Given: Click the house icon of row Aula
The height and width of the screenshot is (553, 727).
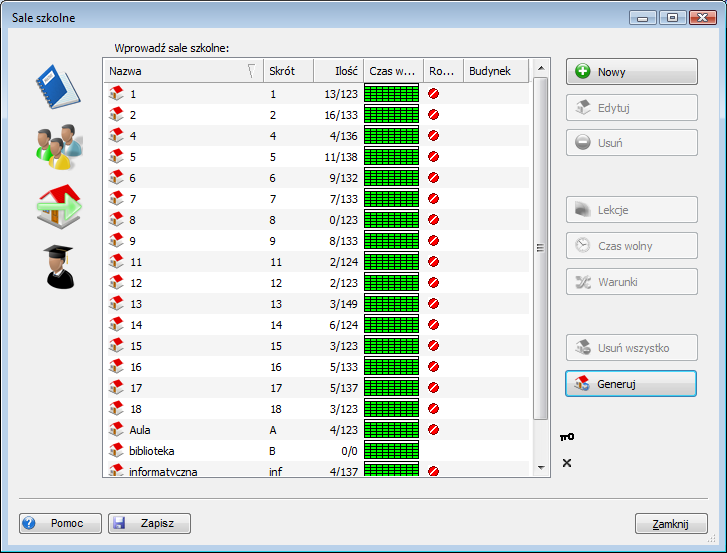Looking at the screenshot, I should pos(116,429).
